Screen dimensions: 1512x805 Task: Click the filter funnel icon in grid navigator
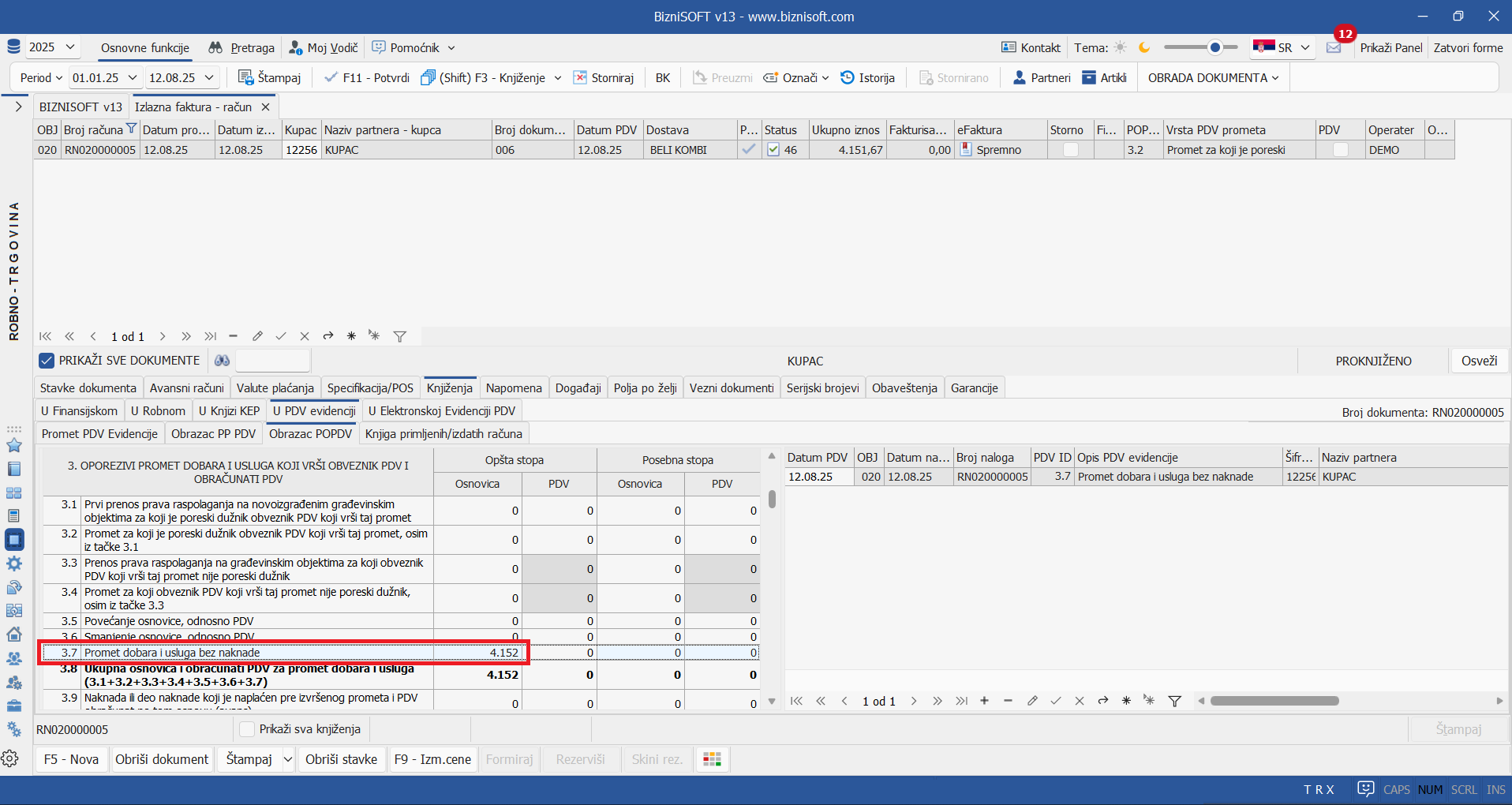tap(400, 337)
